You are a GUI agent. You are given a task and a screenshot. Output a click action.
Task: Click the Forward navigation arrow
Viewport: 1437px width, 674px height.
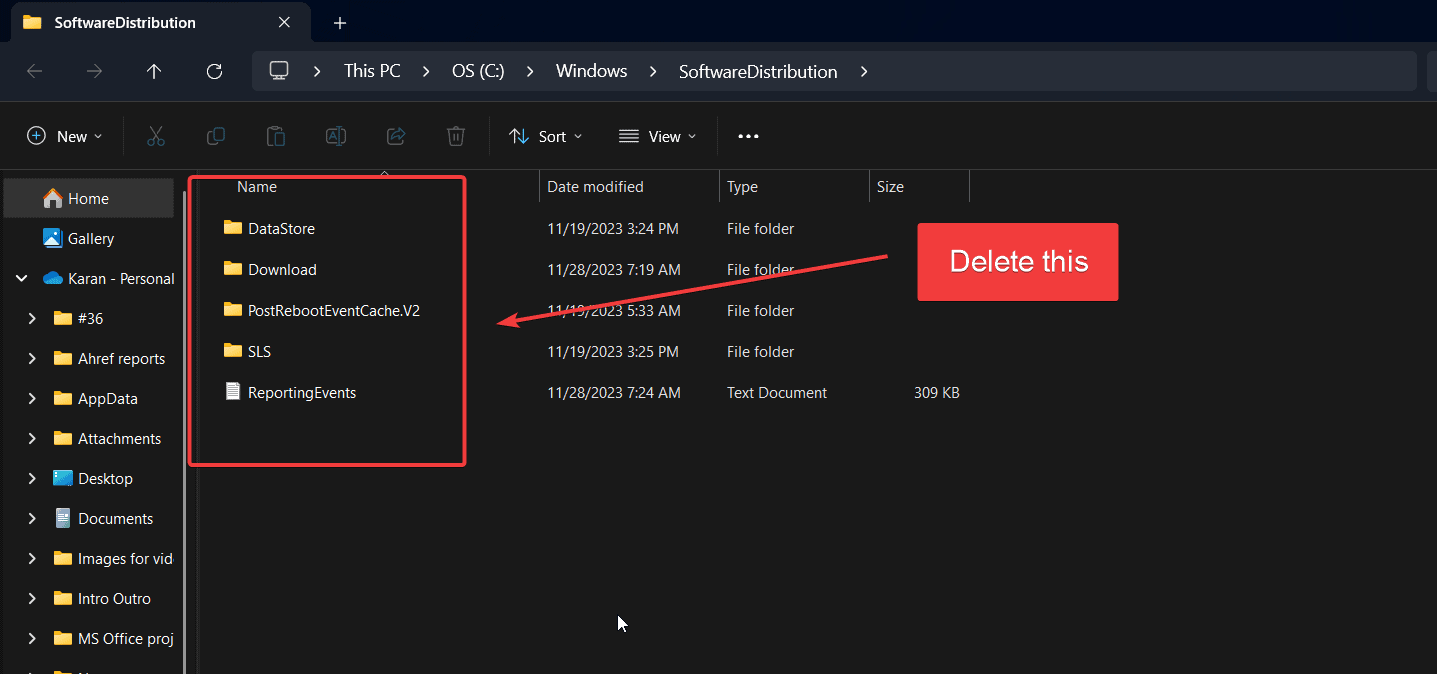tap(94, 71)
